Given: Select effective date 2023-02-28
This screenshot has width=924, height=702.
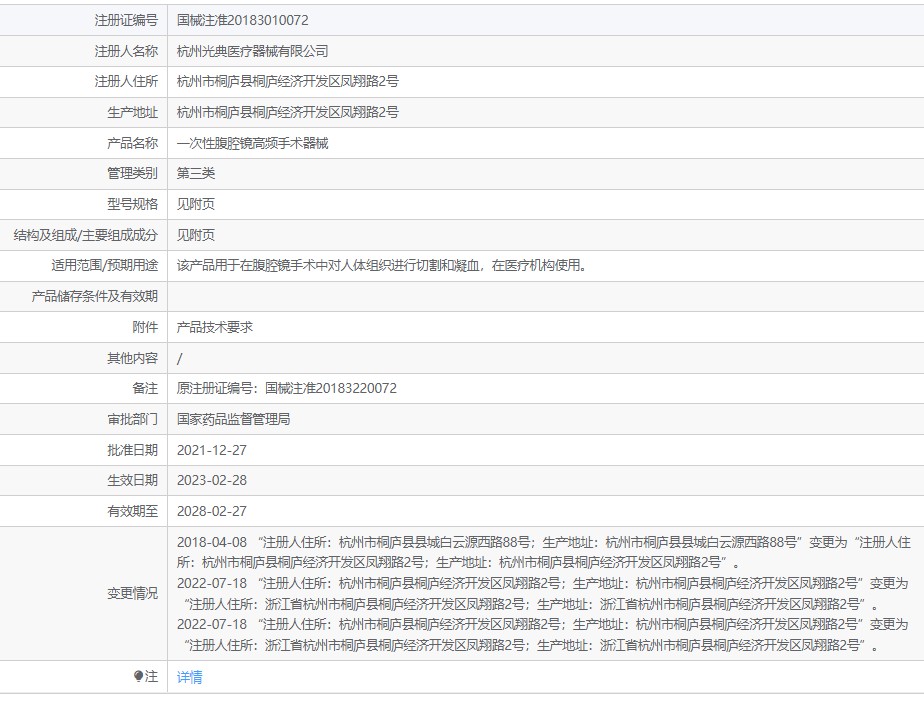Looking at the screenshot, I should point(212,480).
